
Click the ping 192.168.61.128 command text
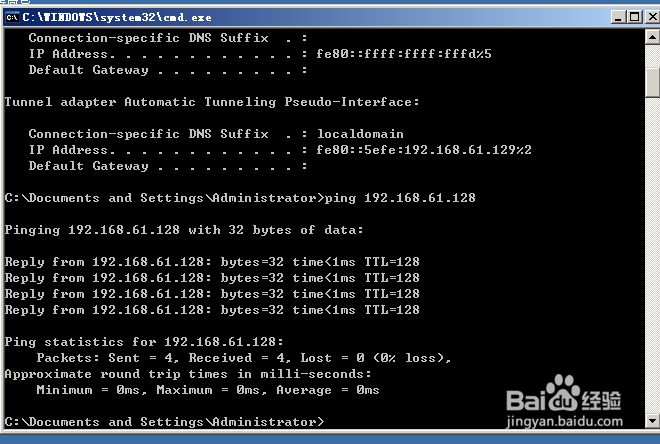tap(400, 198)
